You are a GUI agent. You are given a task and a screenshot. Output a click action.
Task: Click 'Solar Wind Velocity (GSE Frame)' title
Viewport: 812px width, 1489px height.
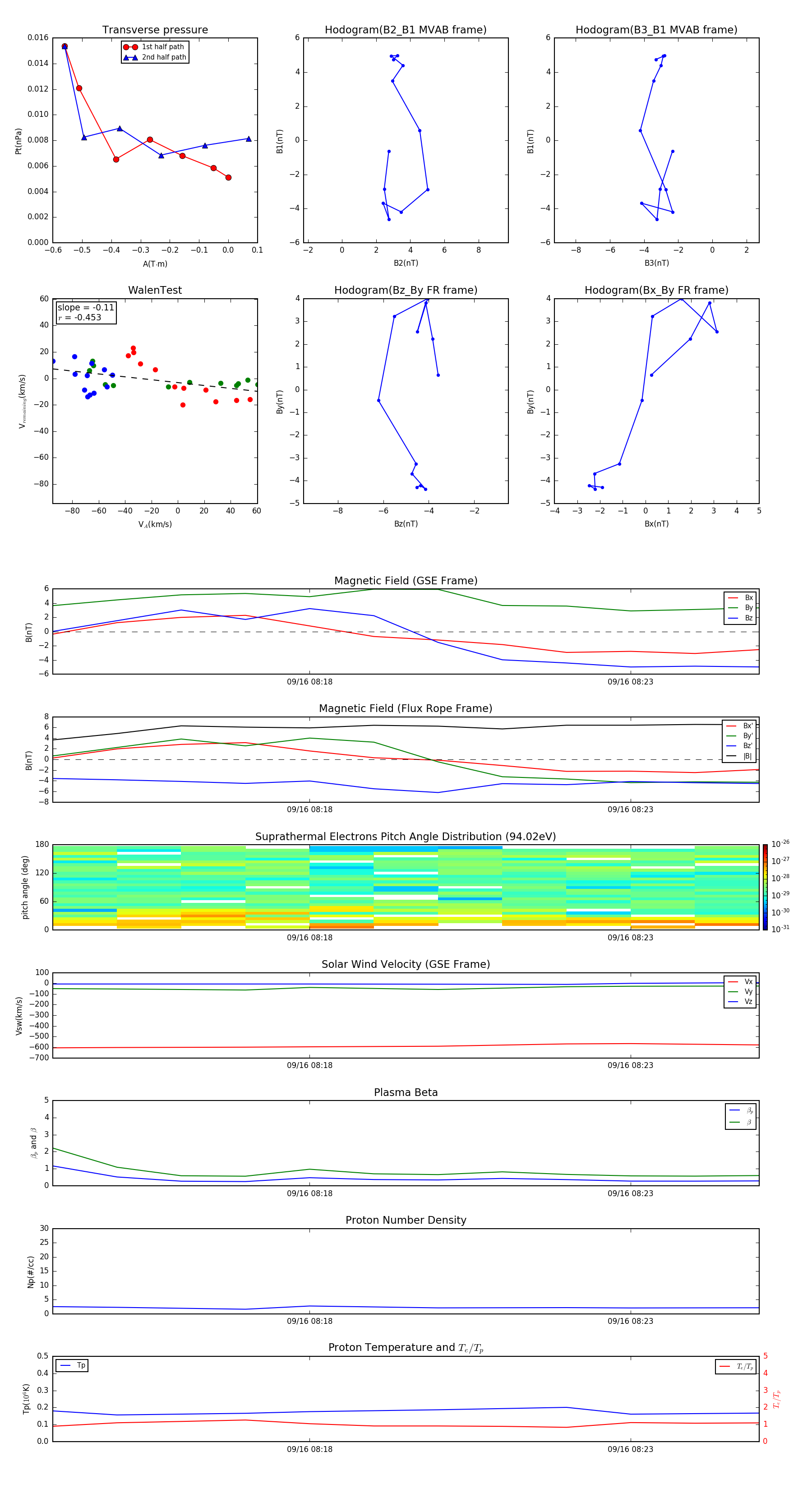point(406,964)
